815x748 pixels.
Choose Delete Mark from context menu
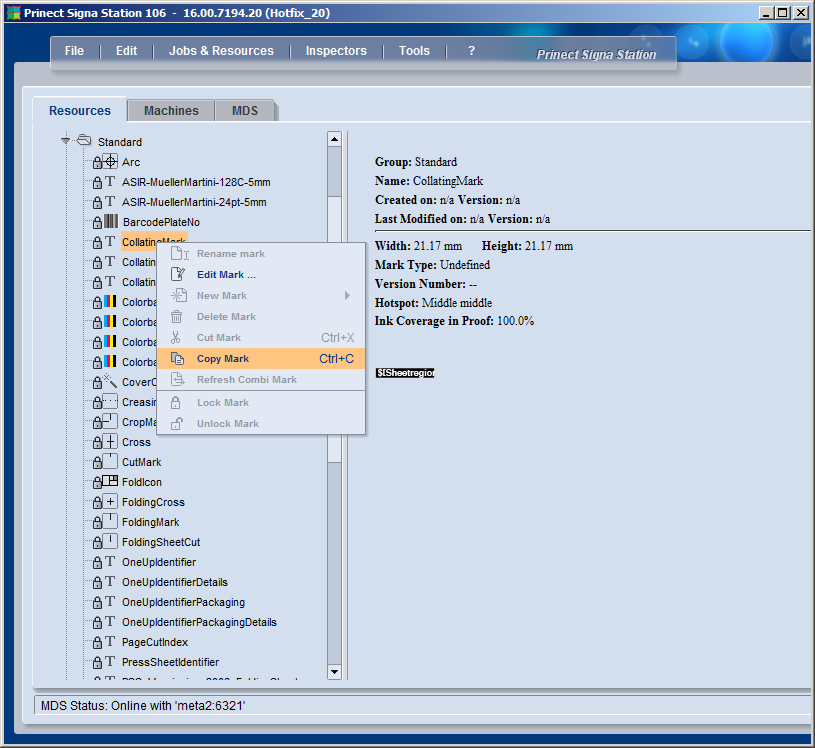(x=260, y=317)
